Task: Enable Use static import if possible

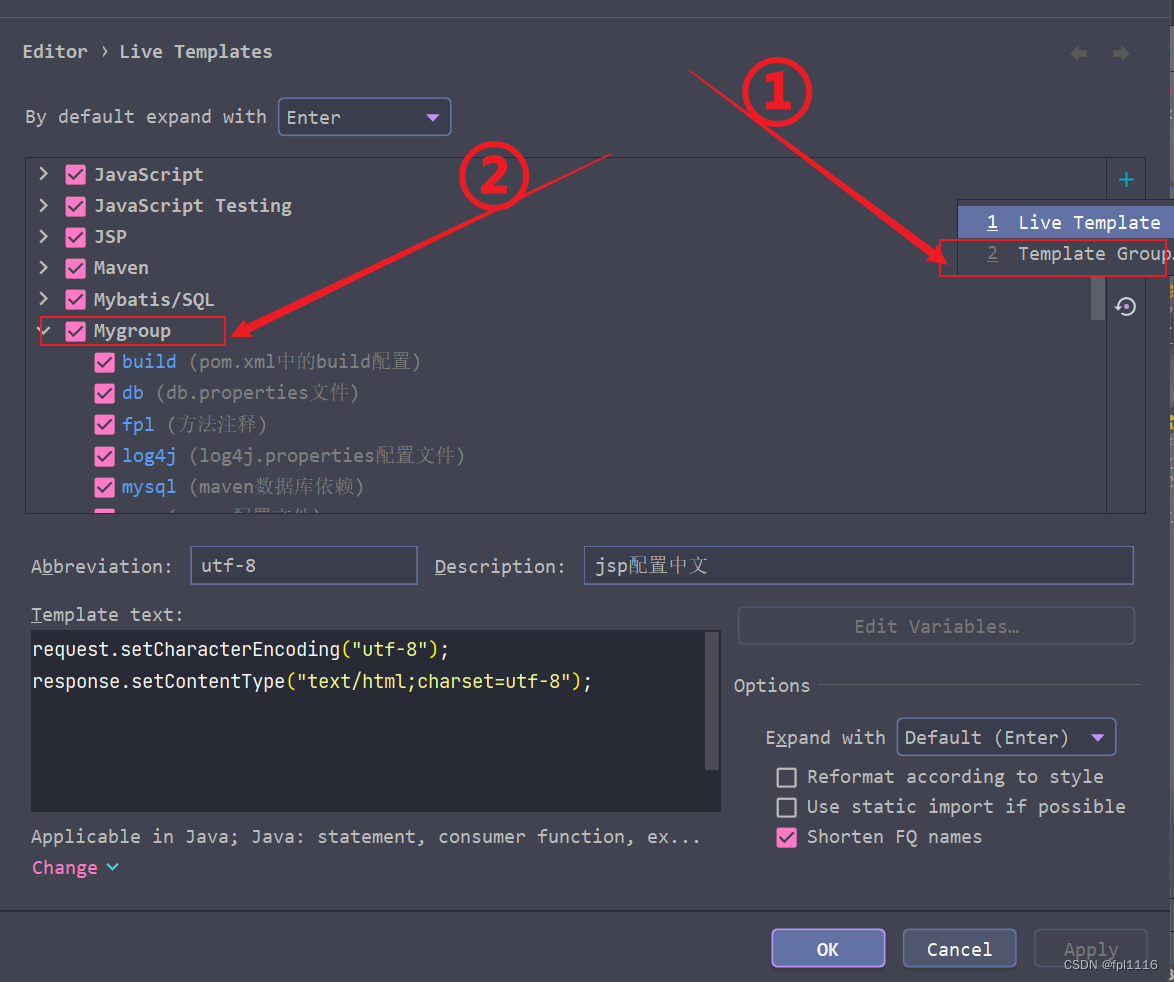Action: pyautogui.click(x=786, y=807)
